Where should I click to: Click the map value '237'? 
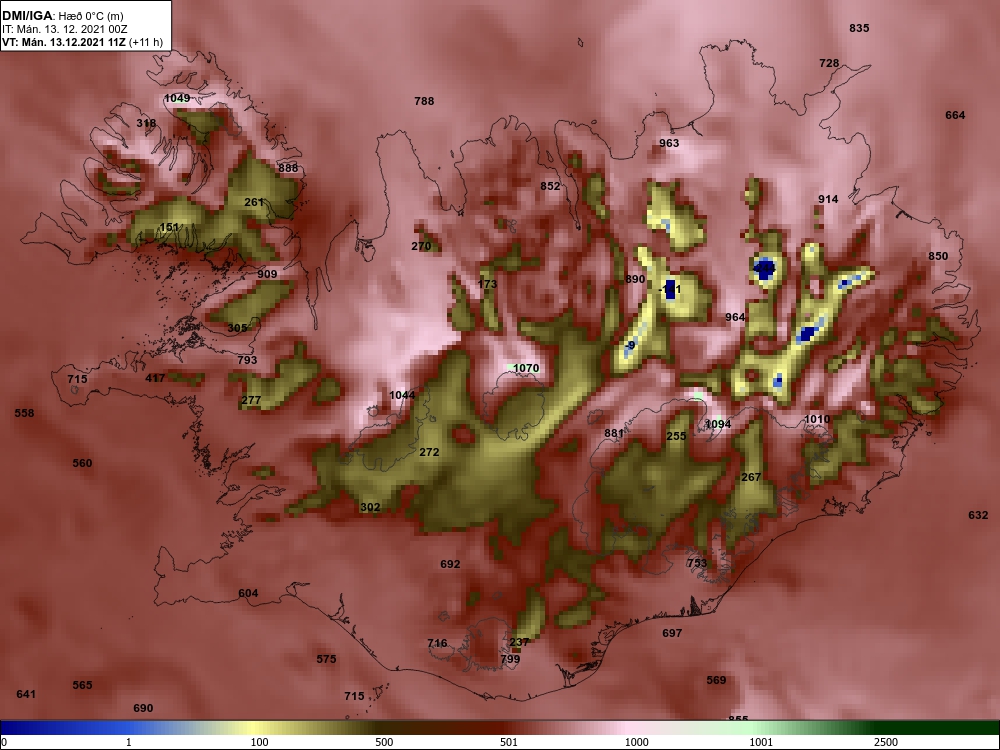tap(520, 642)
